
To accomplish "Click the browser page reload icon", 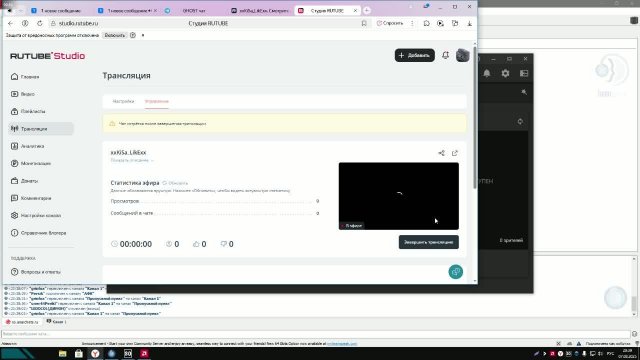I will tap(40, 23).
